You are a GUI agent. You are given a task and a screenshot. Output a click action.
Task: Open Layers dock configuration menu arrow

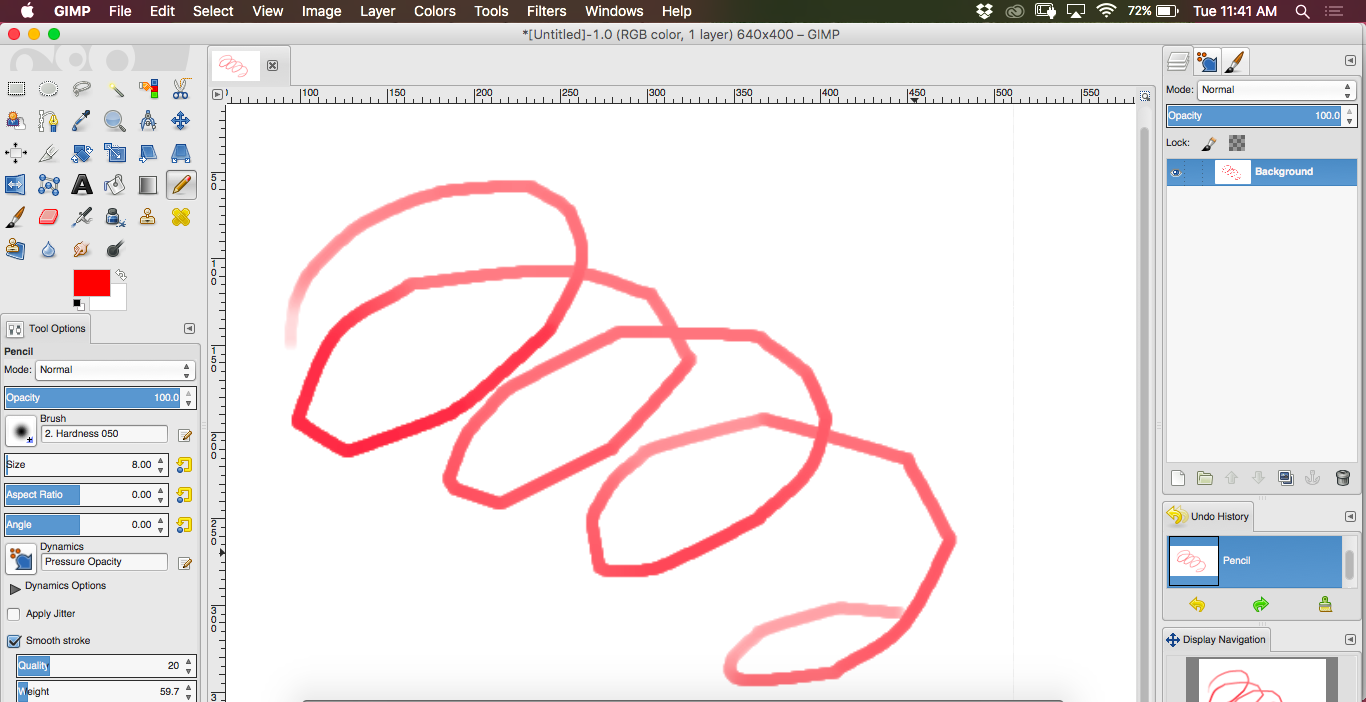click(x=1350, y=61)
